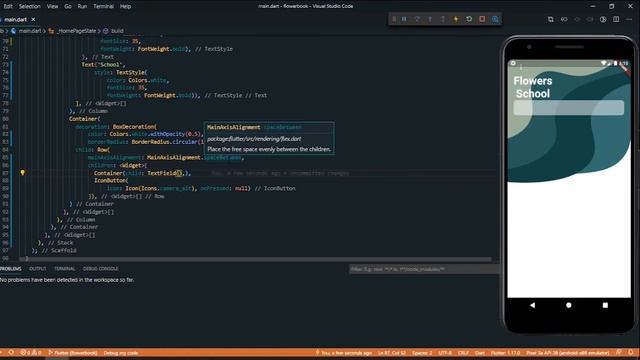Screen dimensions: 640x360
Task: Click the Step Into debug icon
Action: coord(430,19)
